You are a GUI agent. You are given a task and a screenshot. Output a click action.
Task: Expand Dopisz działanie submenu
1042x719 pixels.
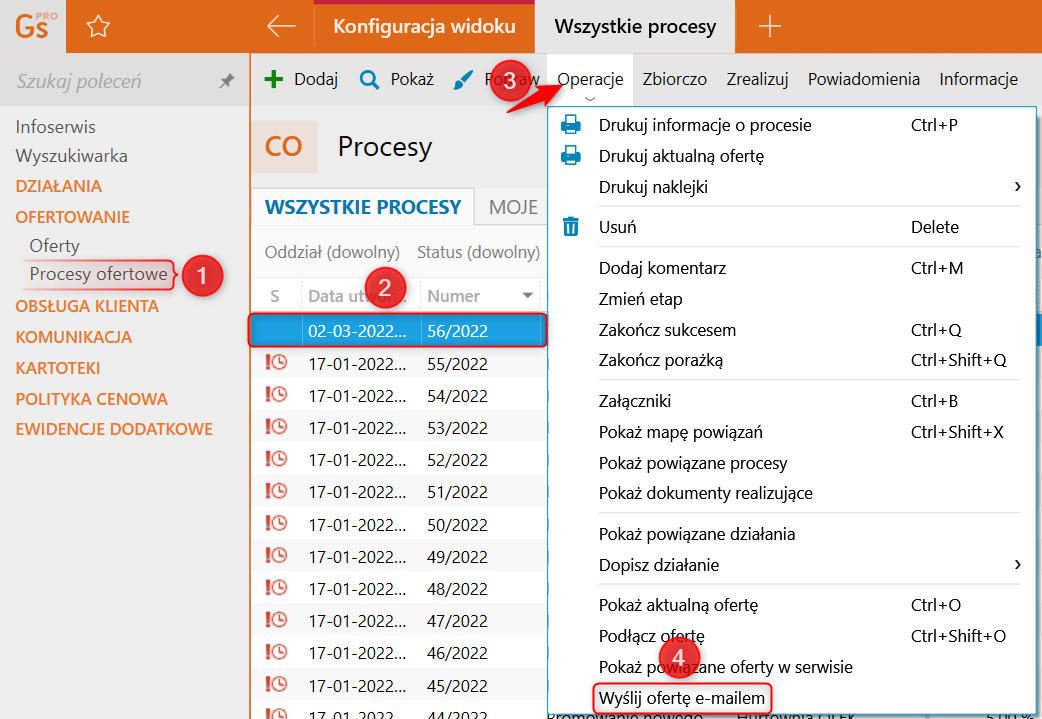click(1017, 565)
